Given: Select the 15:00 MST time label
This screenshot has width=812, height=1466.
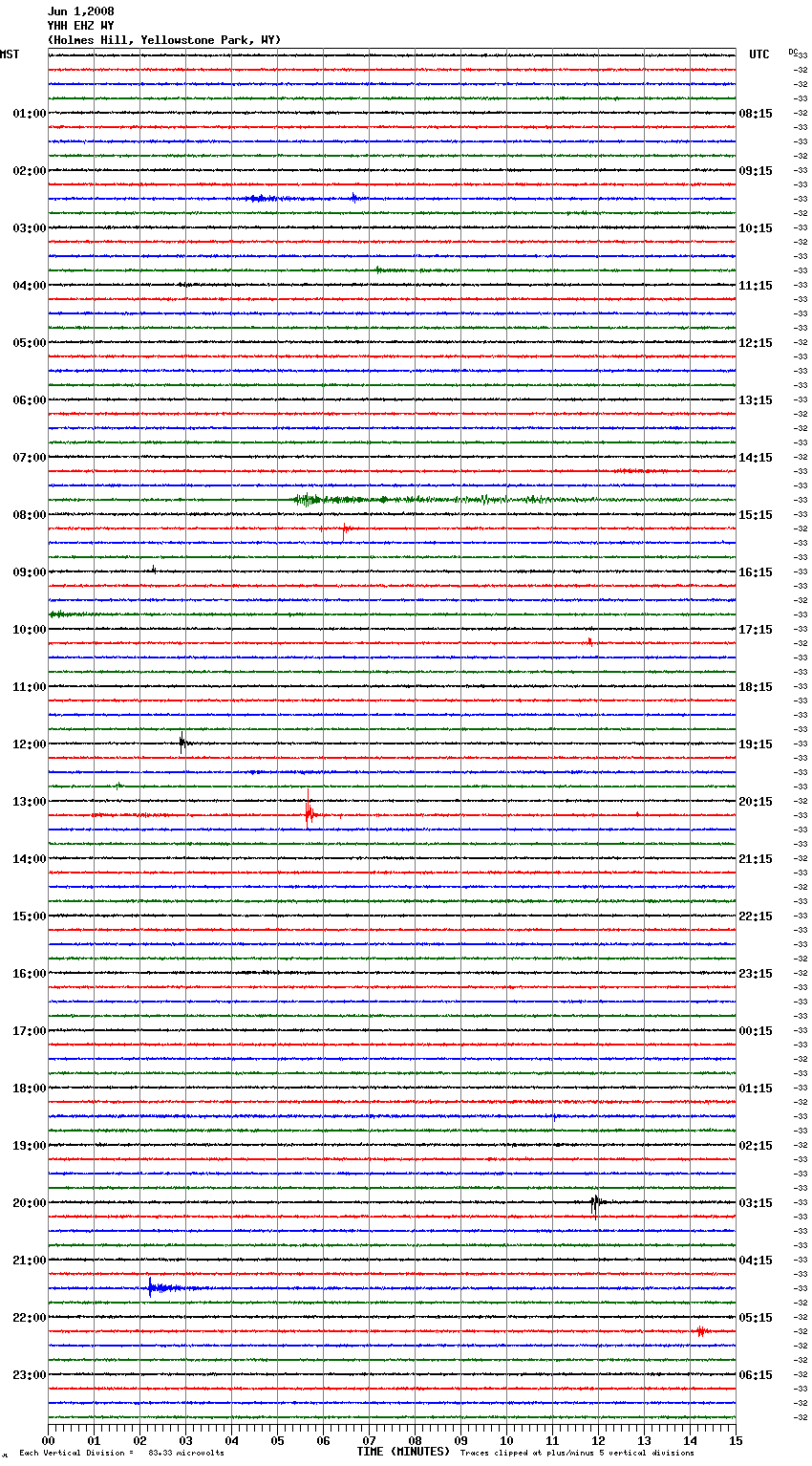Looking at the screenshot, I should point(30,916).
